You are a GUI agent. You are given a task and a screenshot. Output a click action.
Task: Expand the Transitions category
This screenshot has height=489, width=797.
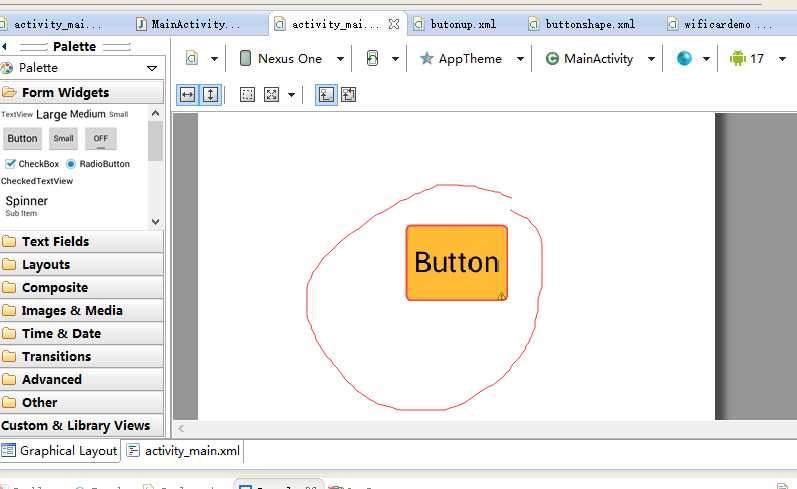(x=81, y=356)
